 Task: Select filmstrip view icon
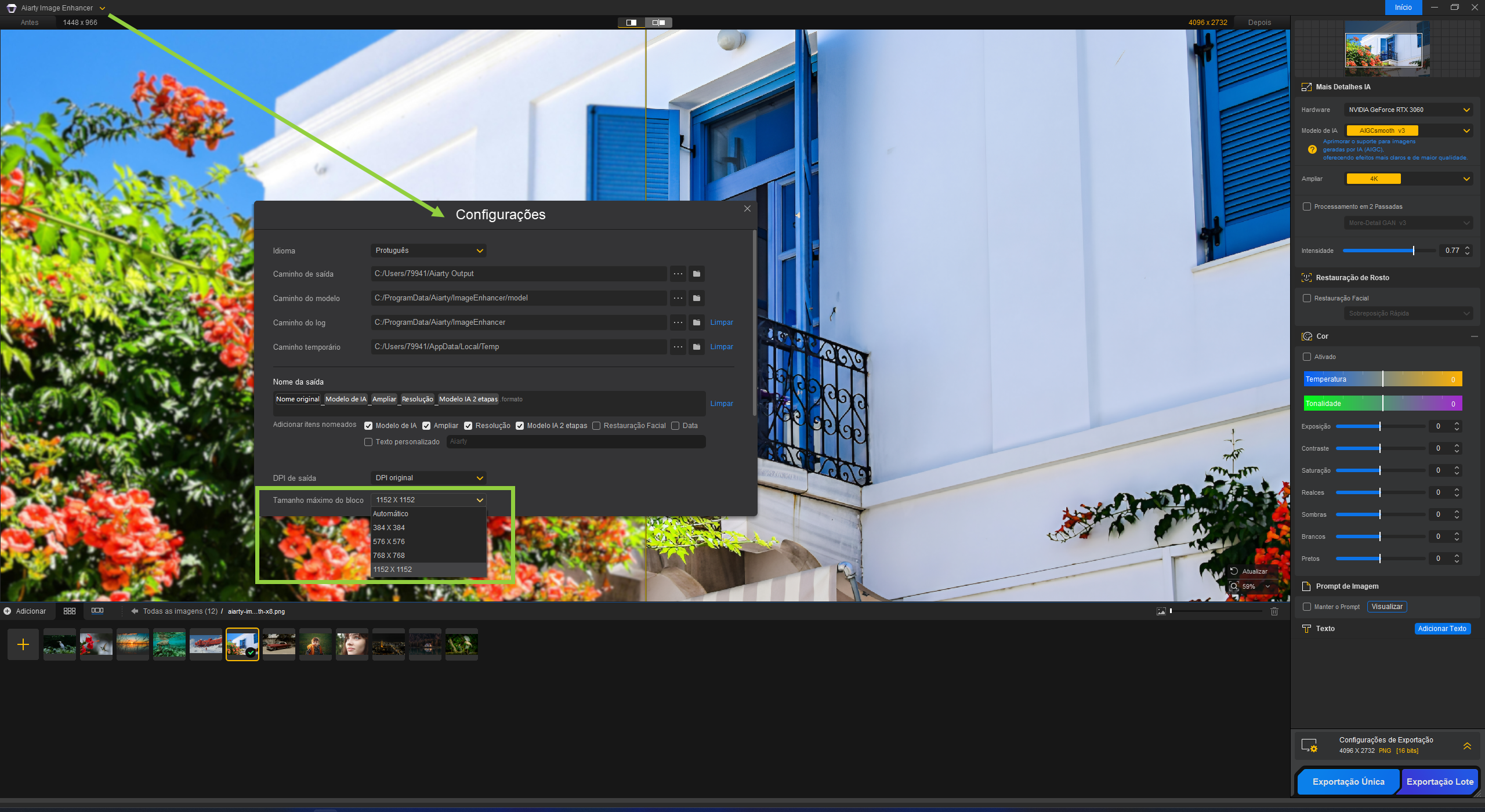(x=97, y=611)
